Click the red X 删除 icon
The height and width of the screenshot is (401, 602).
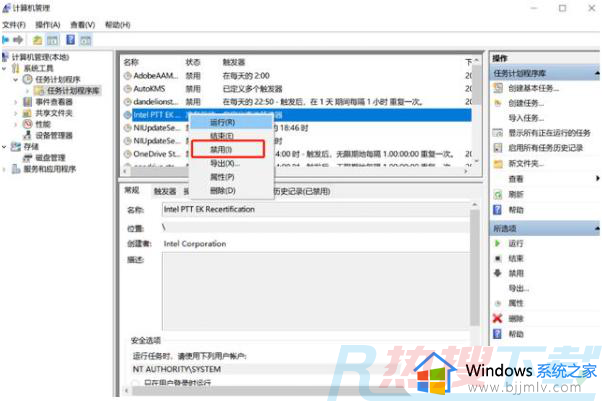(498, 318)
